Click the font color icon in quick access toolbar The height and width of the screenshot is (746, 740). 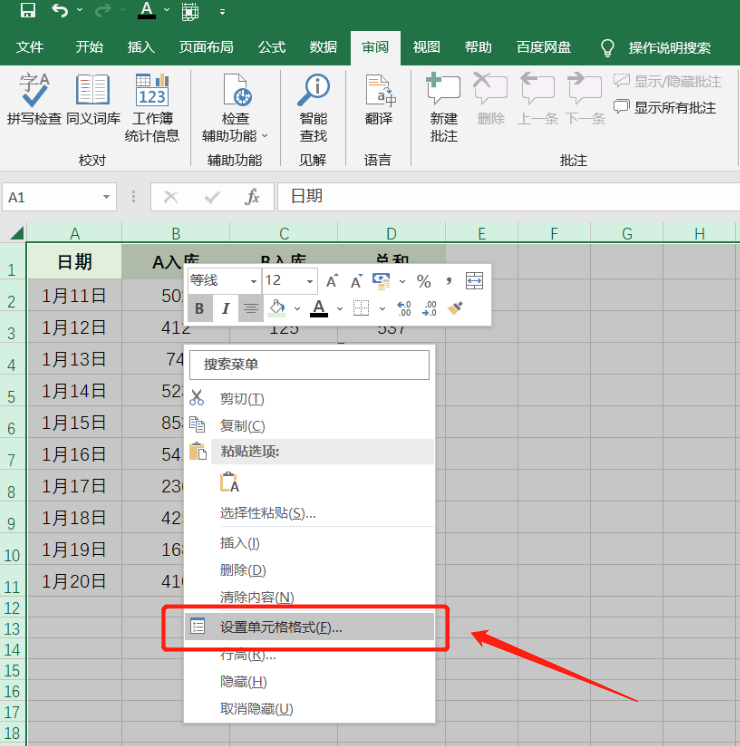coord(147,10)
